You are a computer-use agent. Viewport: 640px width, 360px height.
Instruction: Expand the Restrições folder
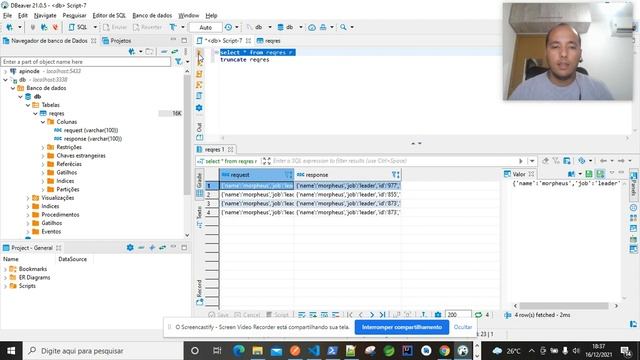(x=43, y=147)
